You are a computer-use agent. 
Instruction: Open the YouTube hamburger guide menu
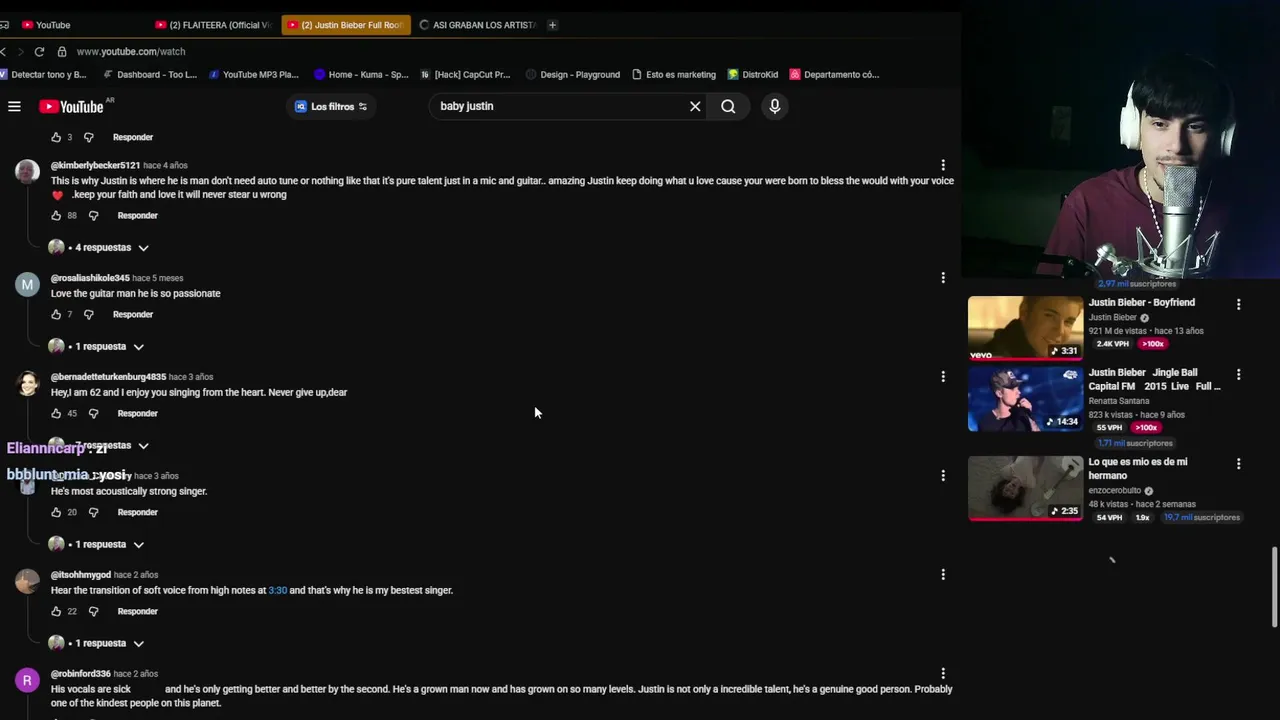point(14,106)
